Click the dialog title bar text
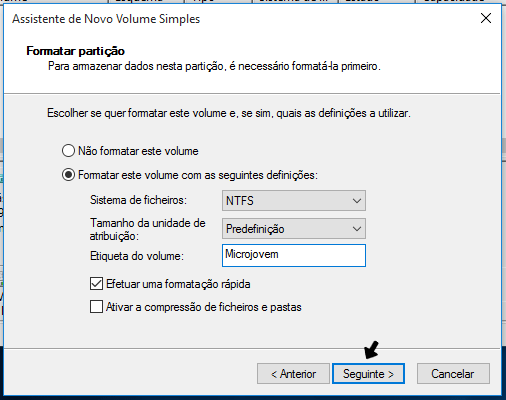This screenshot has height=400, width=506. (x=106, y=19)
